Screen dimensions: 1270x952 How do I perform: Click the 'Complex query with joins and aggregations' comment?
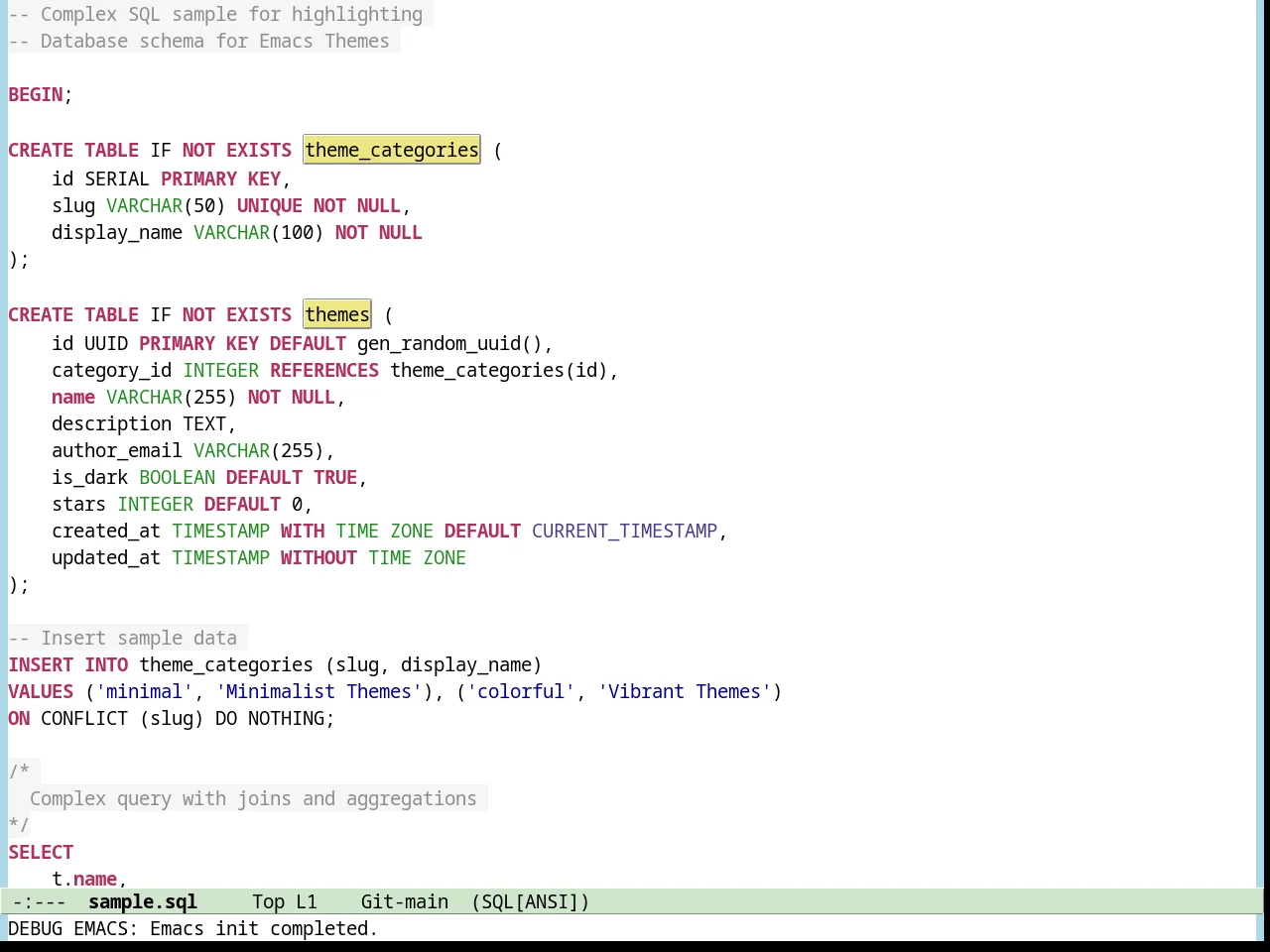(253, 798)
